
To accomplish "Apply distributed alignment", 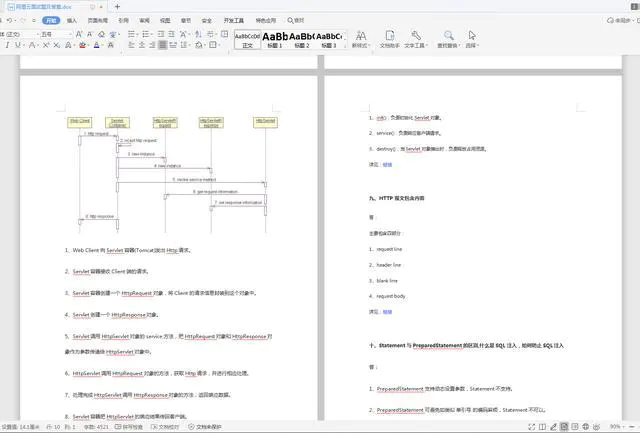I will point(173,45).
